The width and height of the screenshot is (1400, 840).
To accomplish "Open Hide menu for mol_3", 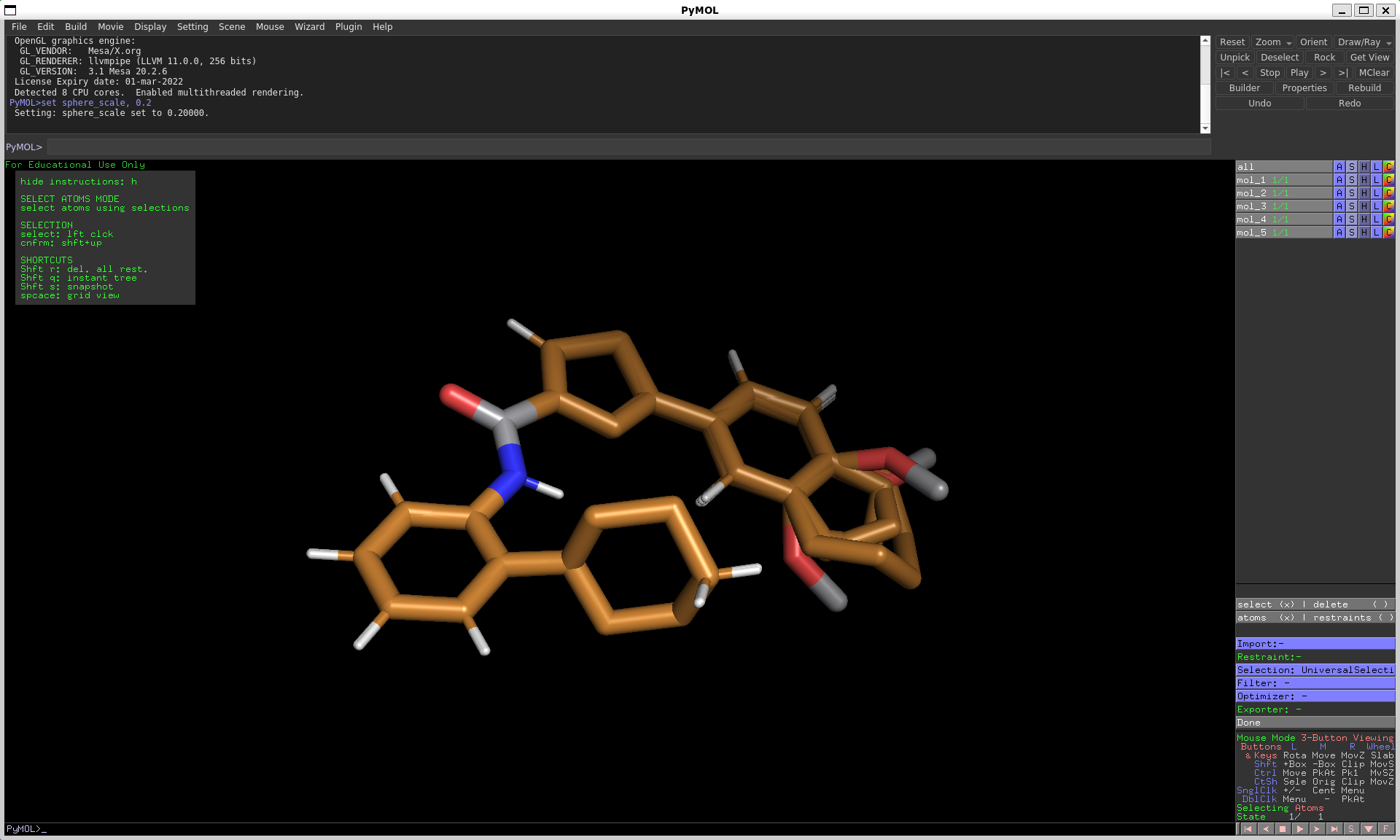I will 1364,206.
